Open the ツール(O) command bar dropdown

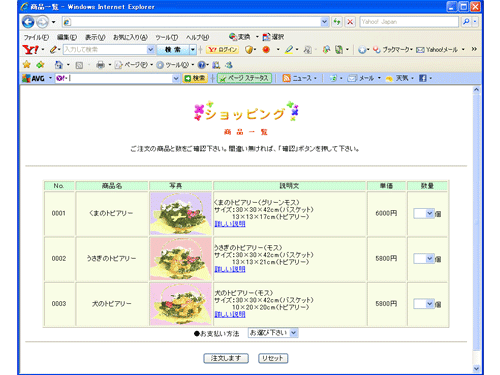pyautogui.click(x=175, y=65)
